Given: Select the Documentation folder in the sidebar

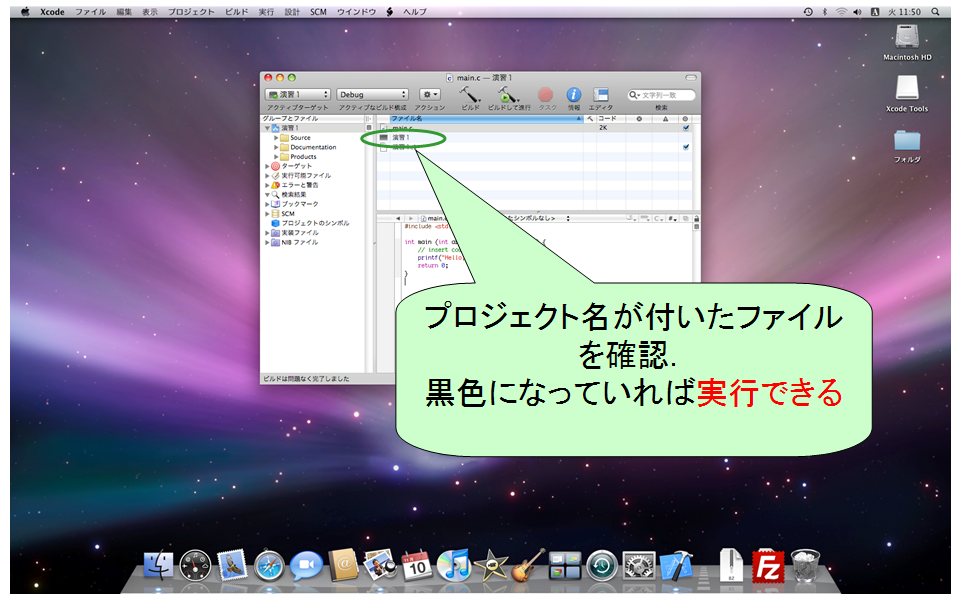Looking at the screenshot, I should pos(308,147).
